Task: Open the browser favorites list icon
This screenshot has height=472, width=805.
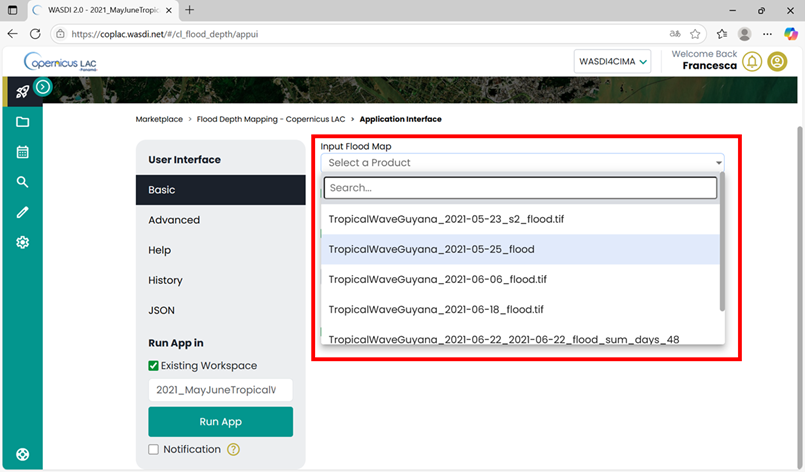Action: click(722, 34)
